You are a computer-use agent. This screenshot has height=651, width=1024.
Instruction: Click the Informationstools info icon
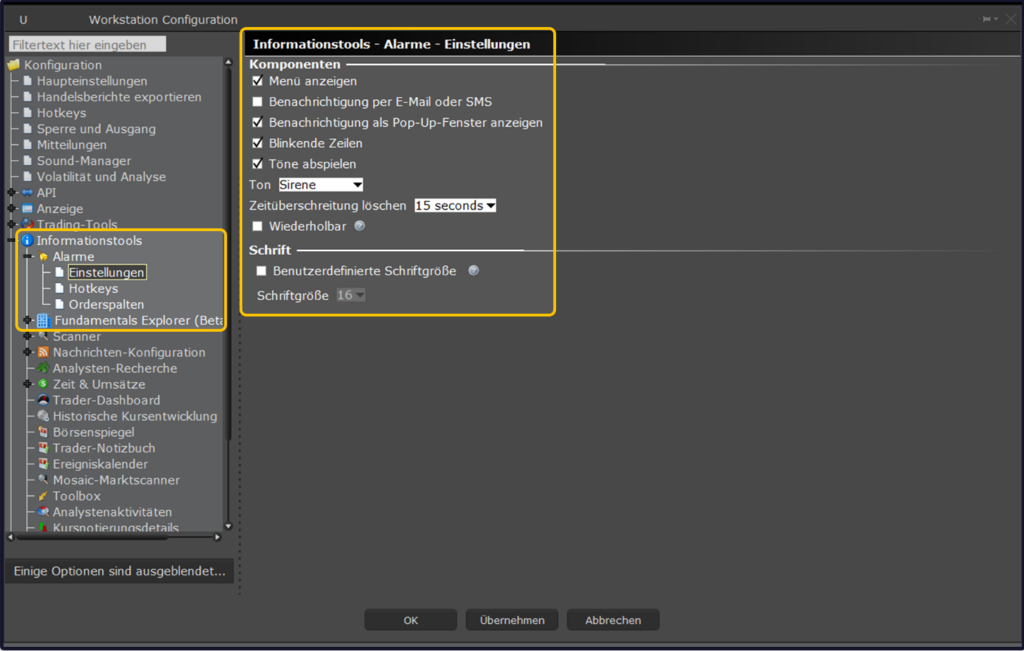point(27,240)
